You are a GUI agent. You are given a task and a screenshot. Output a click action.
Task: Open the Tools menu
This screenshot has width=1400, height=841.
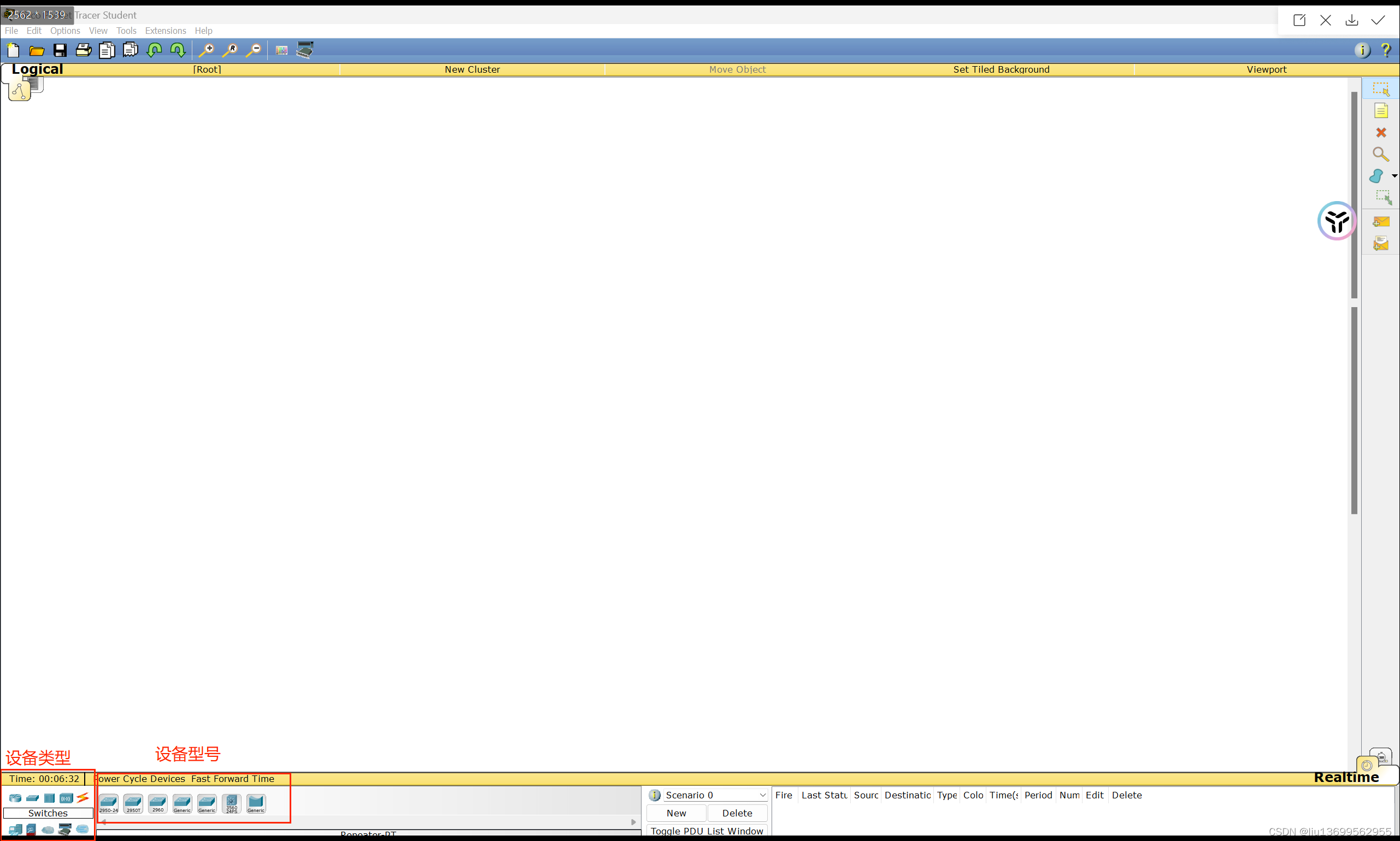tap(126, 31)
